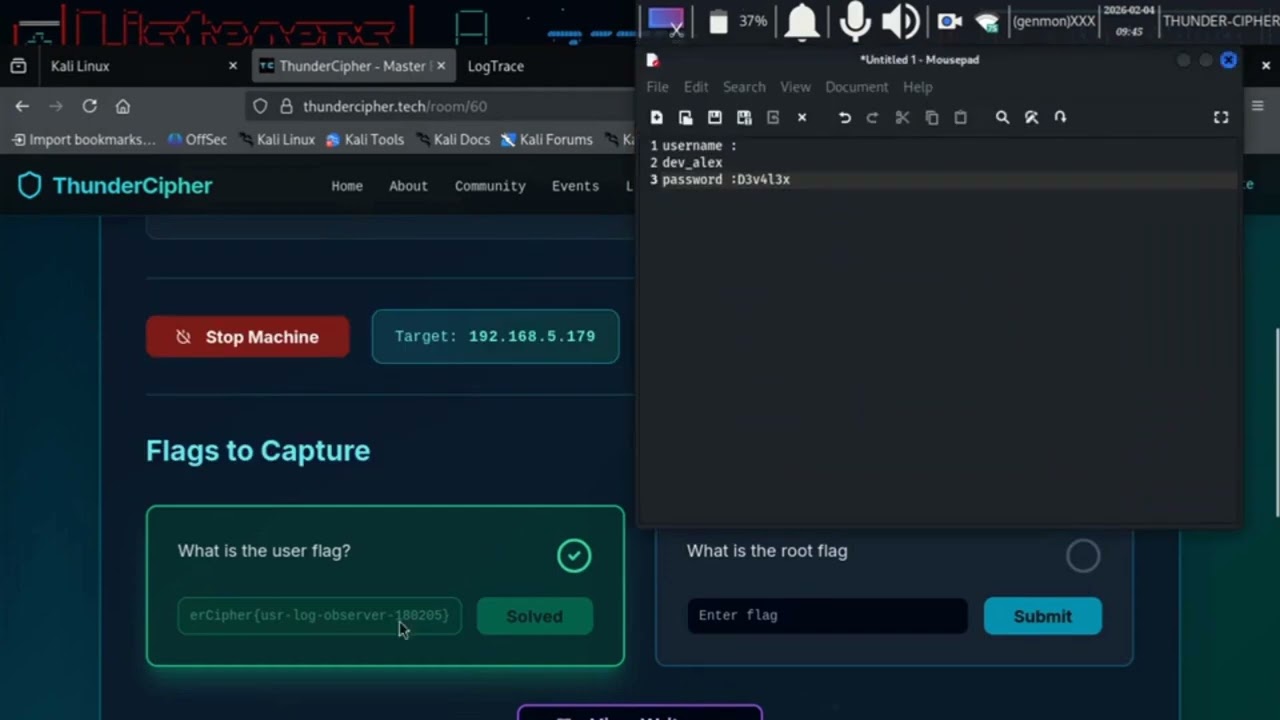1280x720 pixels.
Task: Open the Mousepad Document menu
Action: 856,87
